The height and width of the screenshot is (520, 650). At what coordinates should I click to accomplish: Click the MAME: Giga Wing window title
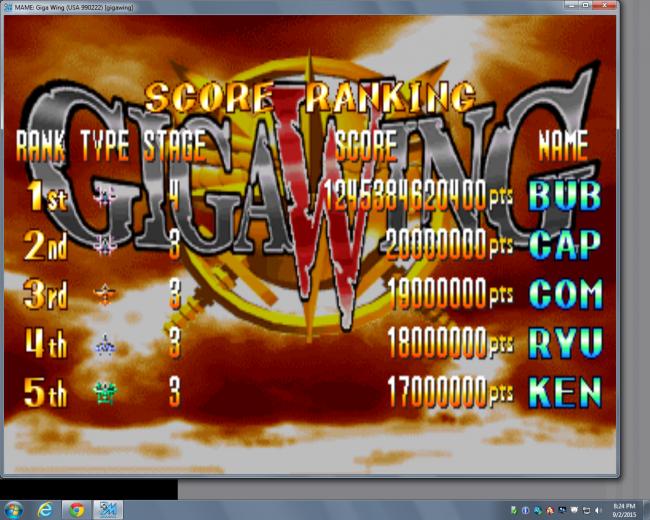[x=75, y=7]
